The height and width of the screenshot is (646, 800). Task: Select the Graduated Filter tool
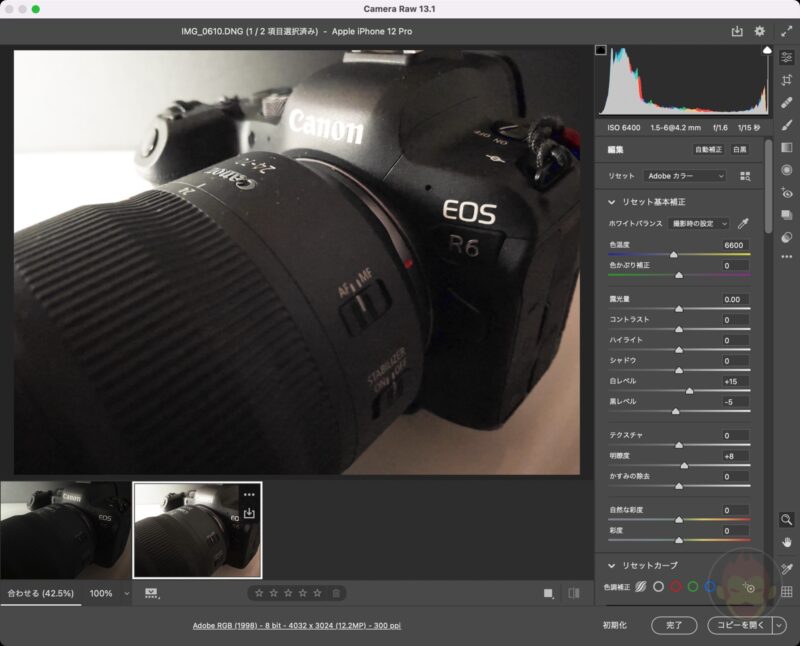point(786,147)
